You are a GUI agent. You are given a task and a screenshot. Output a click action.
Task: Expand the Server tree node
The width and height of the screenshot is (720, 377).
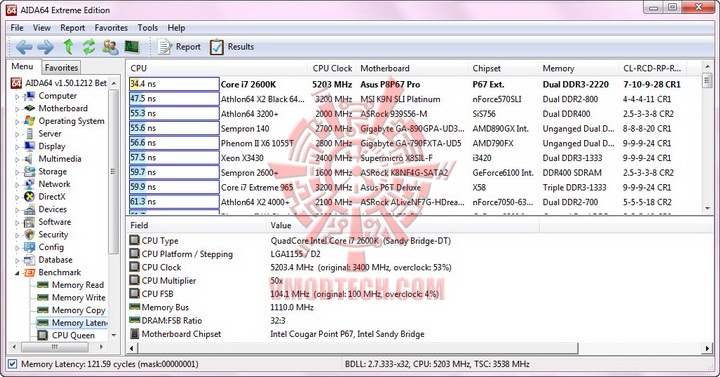[17, 134]
